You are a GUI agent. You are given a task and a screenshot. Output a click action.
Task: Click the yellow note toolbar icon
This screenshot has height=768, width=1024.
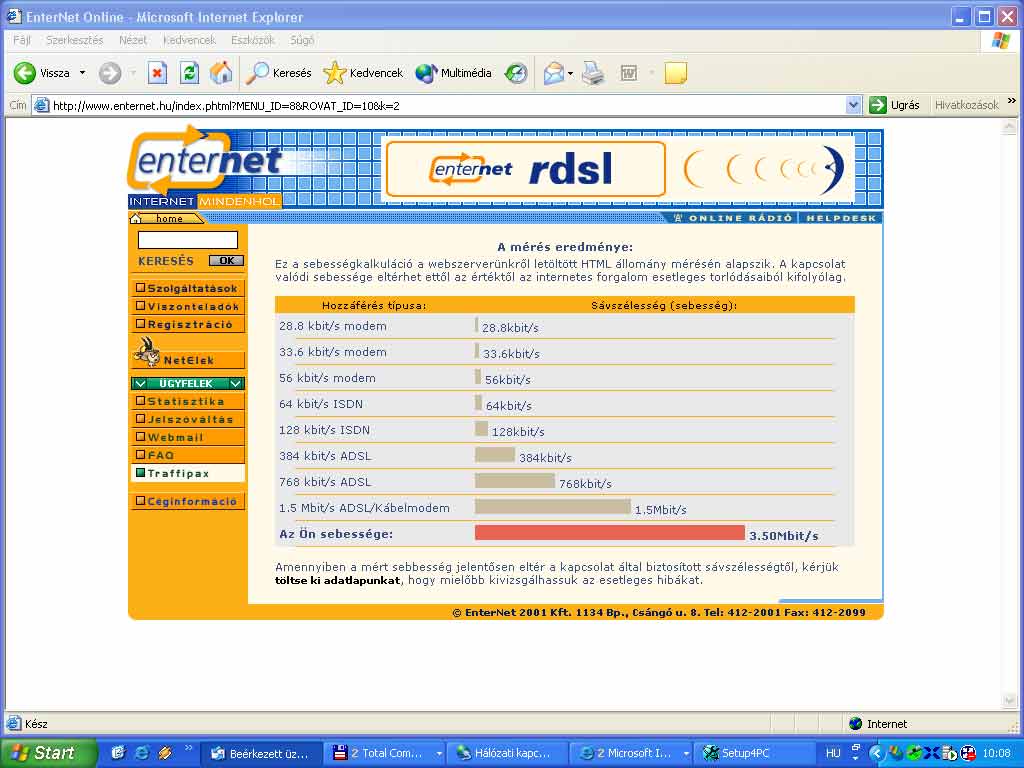(675, 72)
